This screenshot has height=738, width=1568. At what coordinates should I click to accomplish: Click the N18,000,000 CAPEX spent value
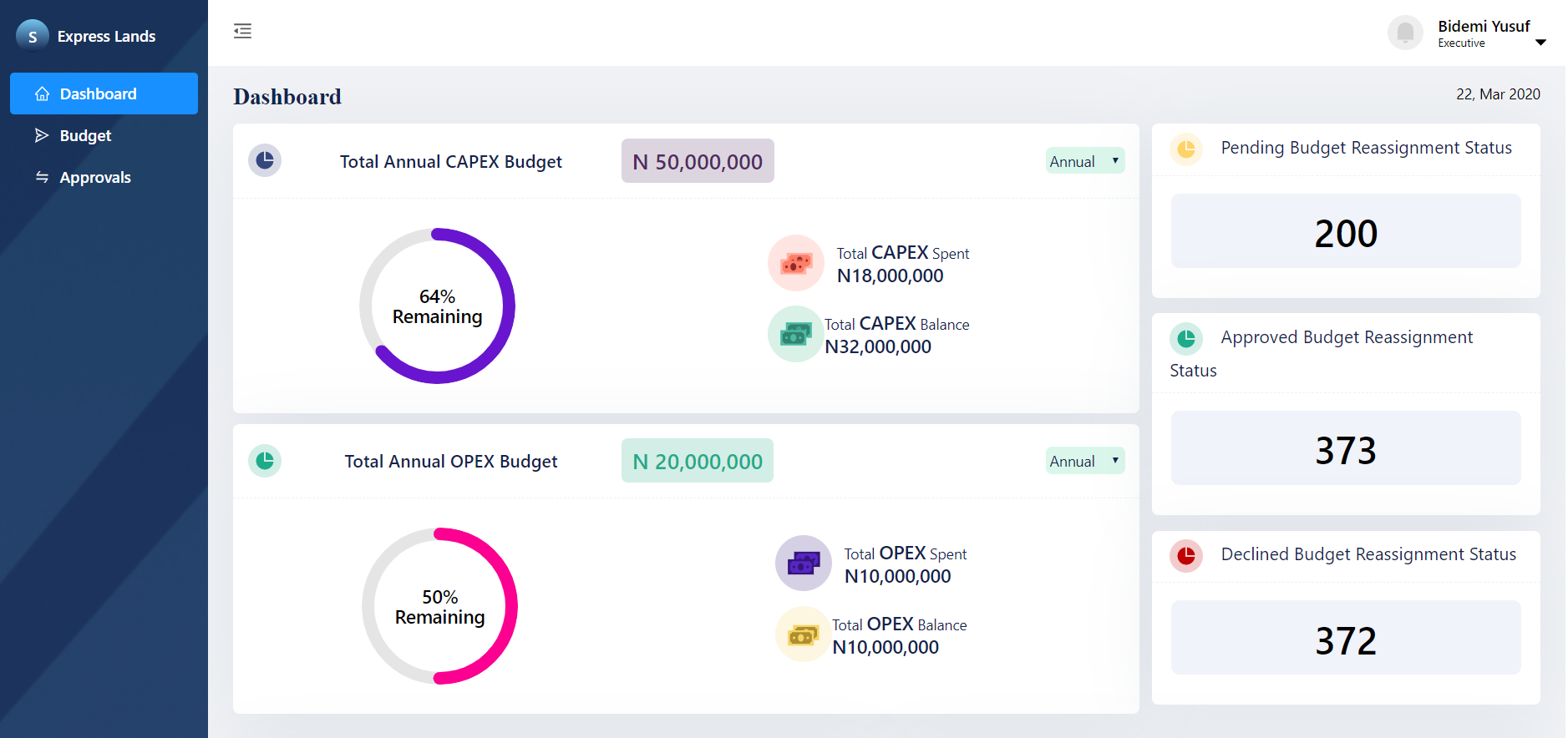coord(891,276)
